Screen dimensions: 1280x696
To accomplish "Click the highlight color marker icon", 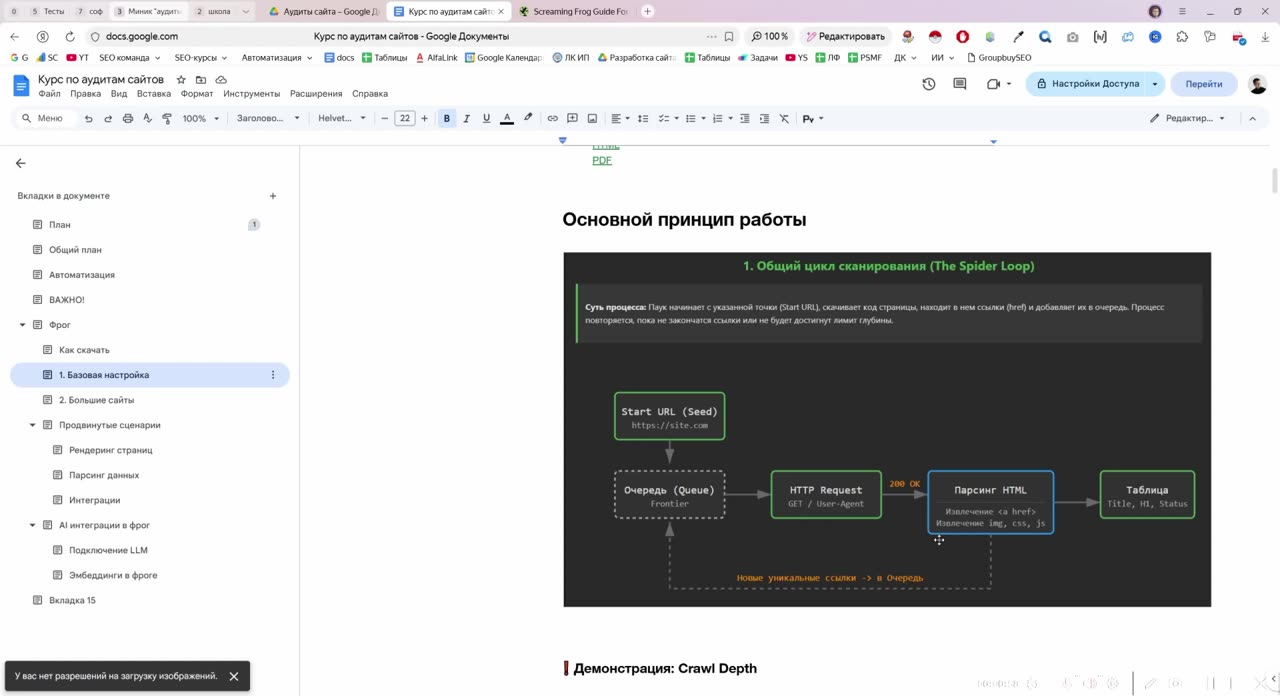I will (528, 118).
